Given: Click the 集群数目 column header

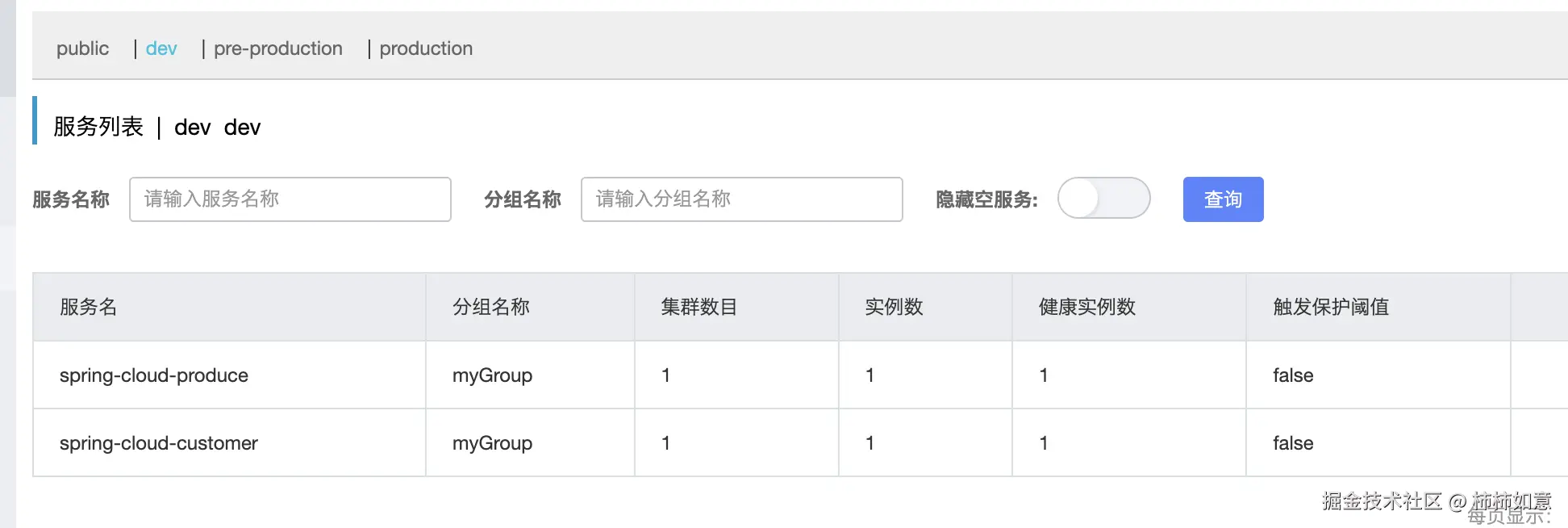Looking at the screenshot, I should coord(699,307).
